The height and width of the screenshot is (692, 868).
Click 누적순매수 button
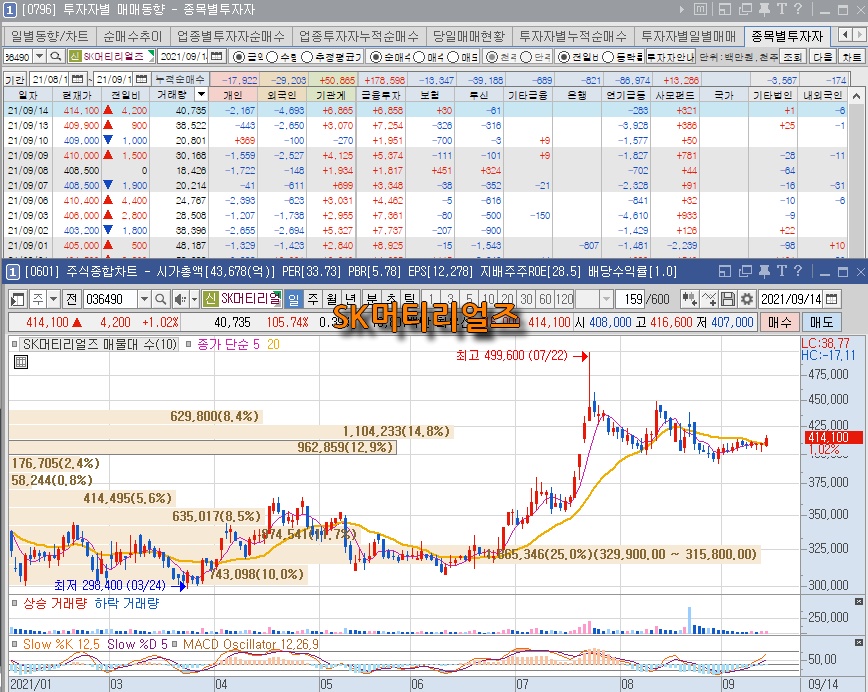[x=180, y=80]
